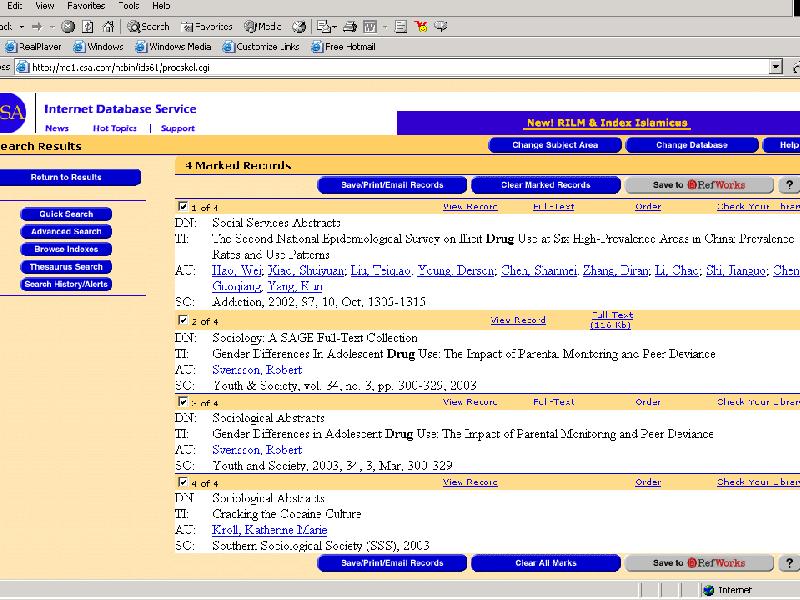Click the Internet zone icon in the status bar
This screenshot has height=600, width=800.
point(708,590)
